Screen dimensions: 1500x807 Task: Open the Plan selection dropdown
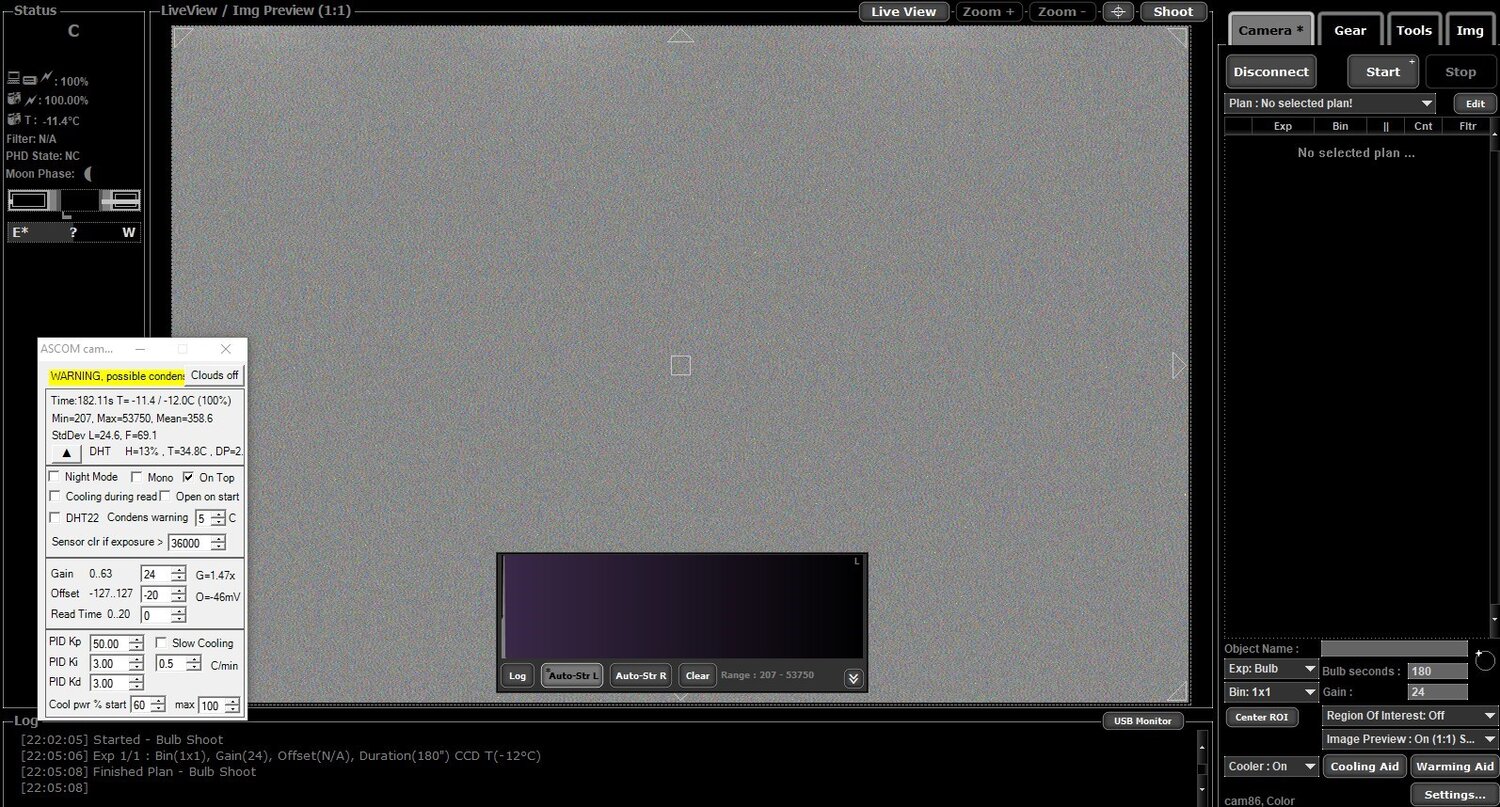pos(1330,103)
